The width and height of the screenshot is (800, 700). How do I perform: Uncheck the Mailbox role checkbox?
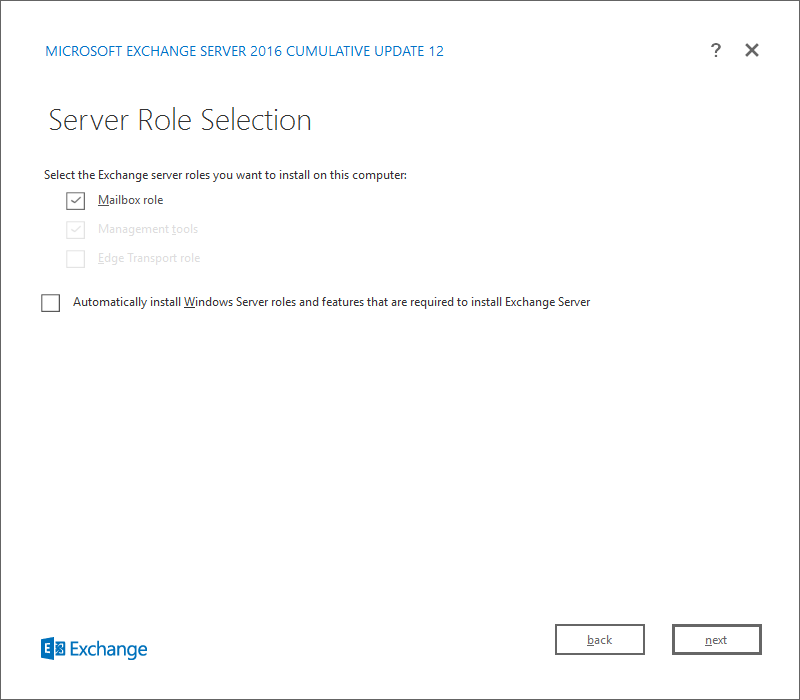76,201
